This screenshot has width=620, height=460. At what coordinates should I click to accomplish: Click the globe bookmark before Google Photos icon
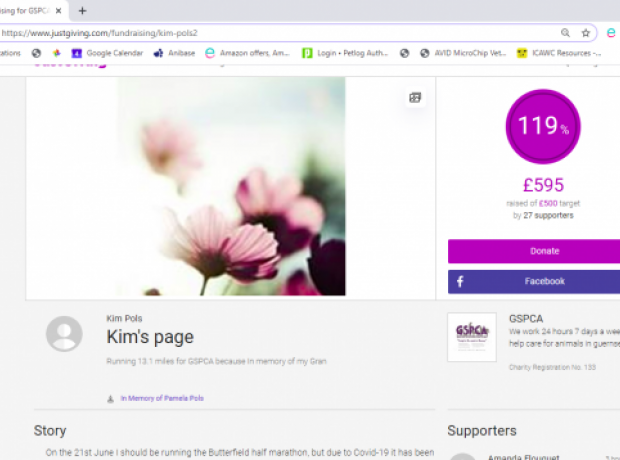pyautogui.click(x=36, y=53)
